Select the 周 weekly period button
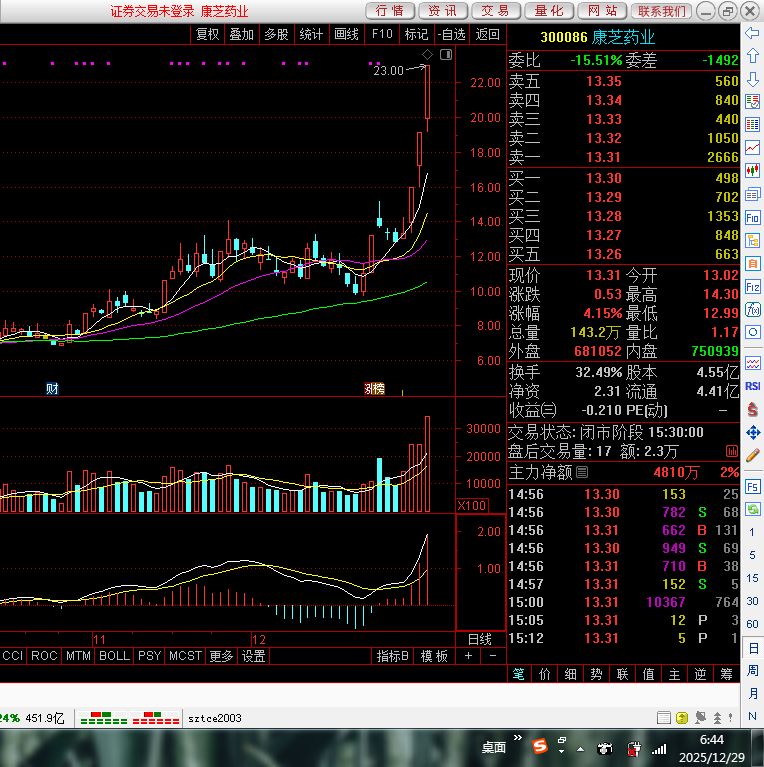This screenshot has height=767, width=764. click(x=752, y=671)
